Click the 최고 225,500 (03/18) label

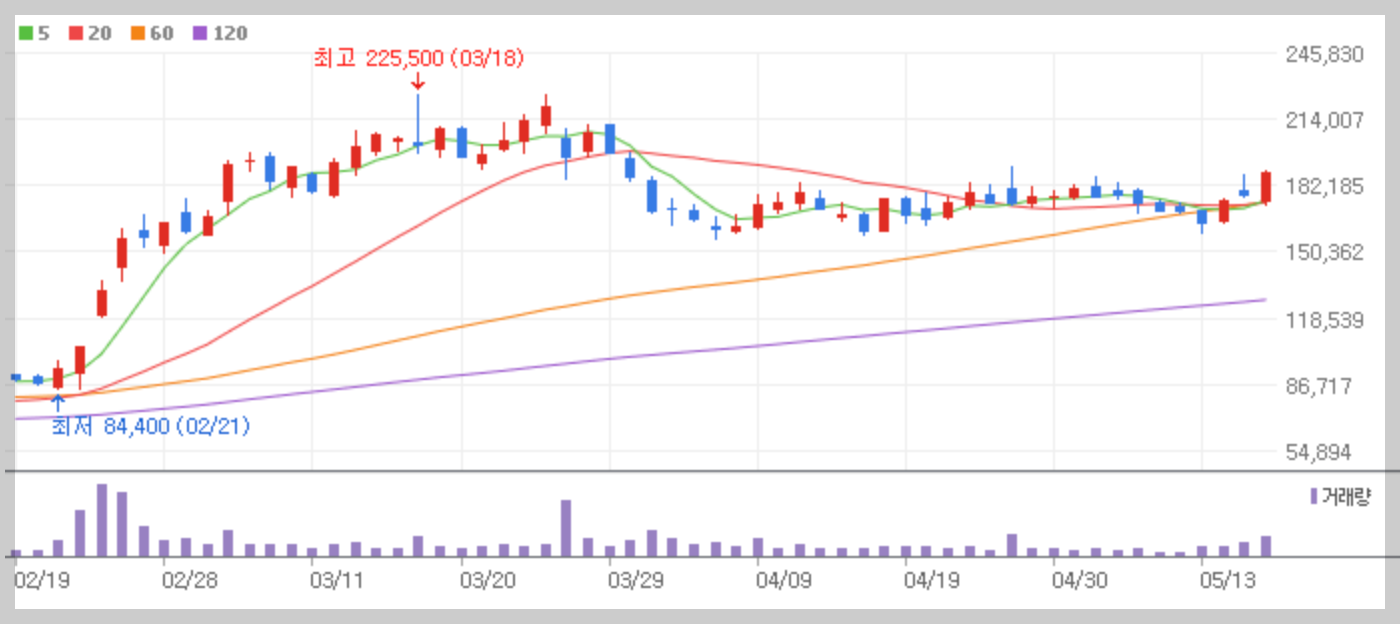point(418,58)
